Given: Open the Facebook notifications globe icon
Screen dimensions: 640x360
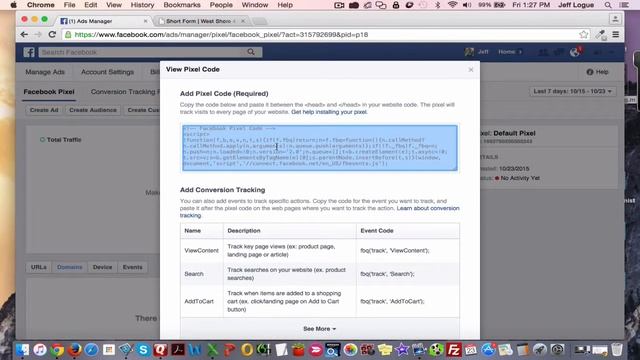Looking at the screenshot, I should click(x=575, y=52).
